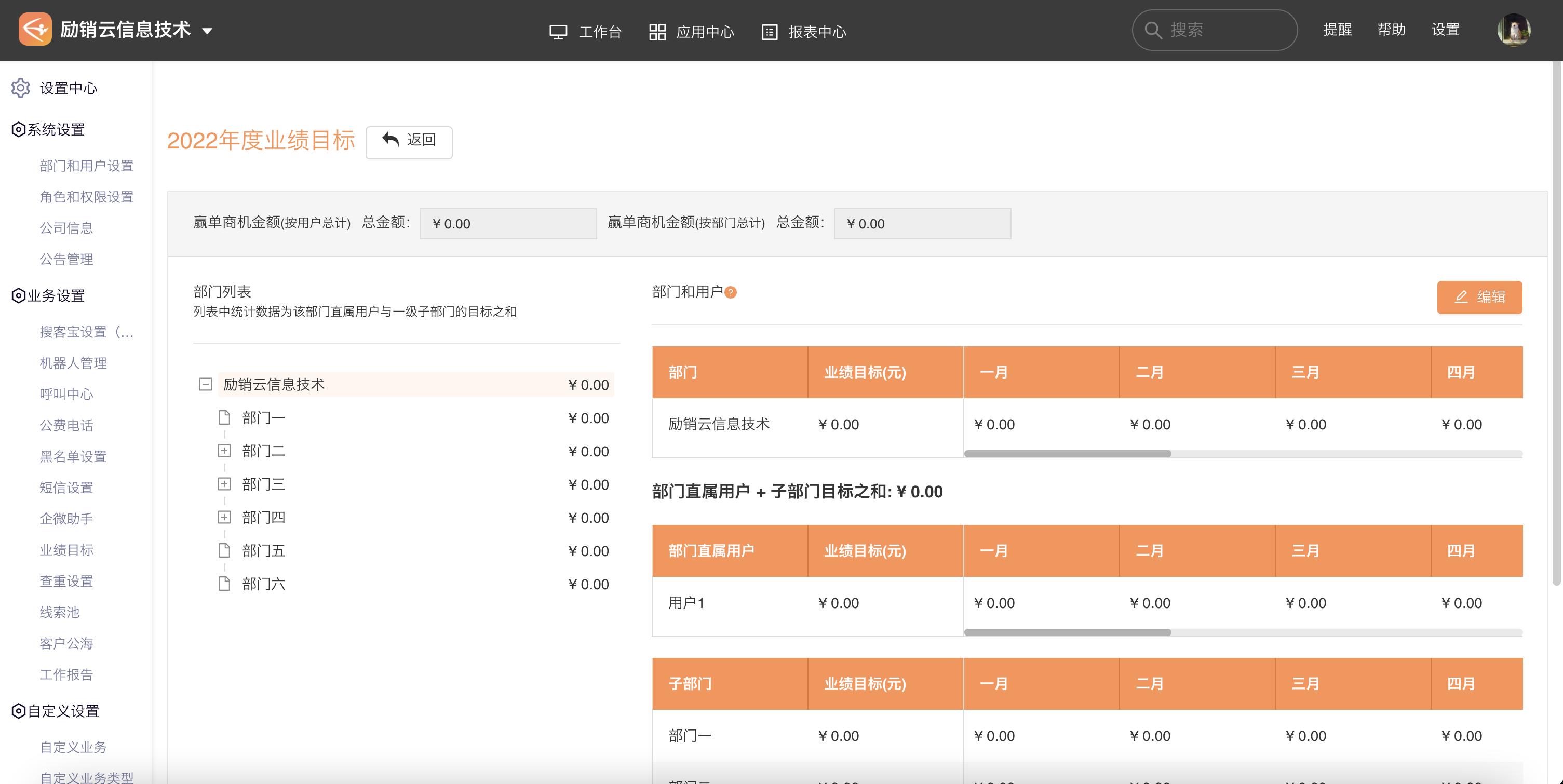Screen dimensions: 1563x784
Task: Click the 部门一 document icon in tree
Action: [x=224, y=417]
